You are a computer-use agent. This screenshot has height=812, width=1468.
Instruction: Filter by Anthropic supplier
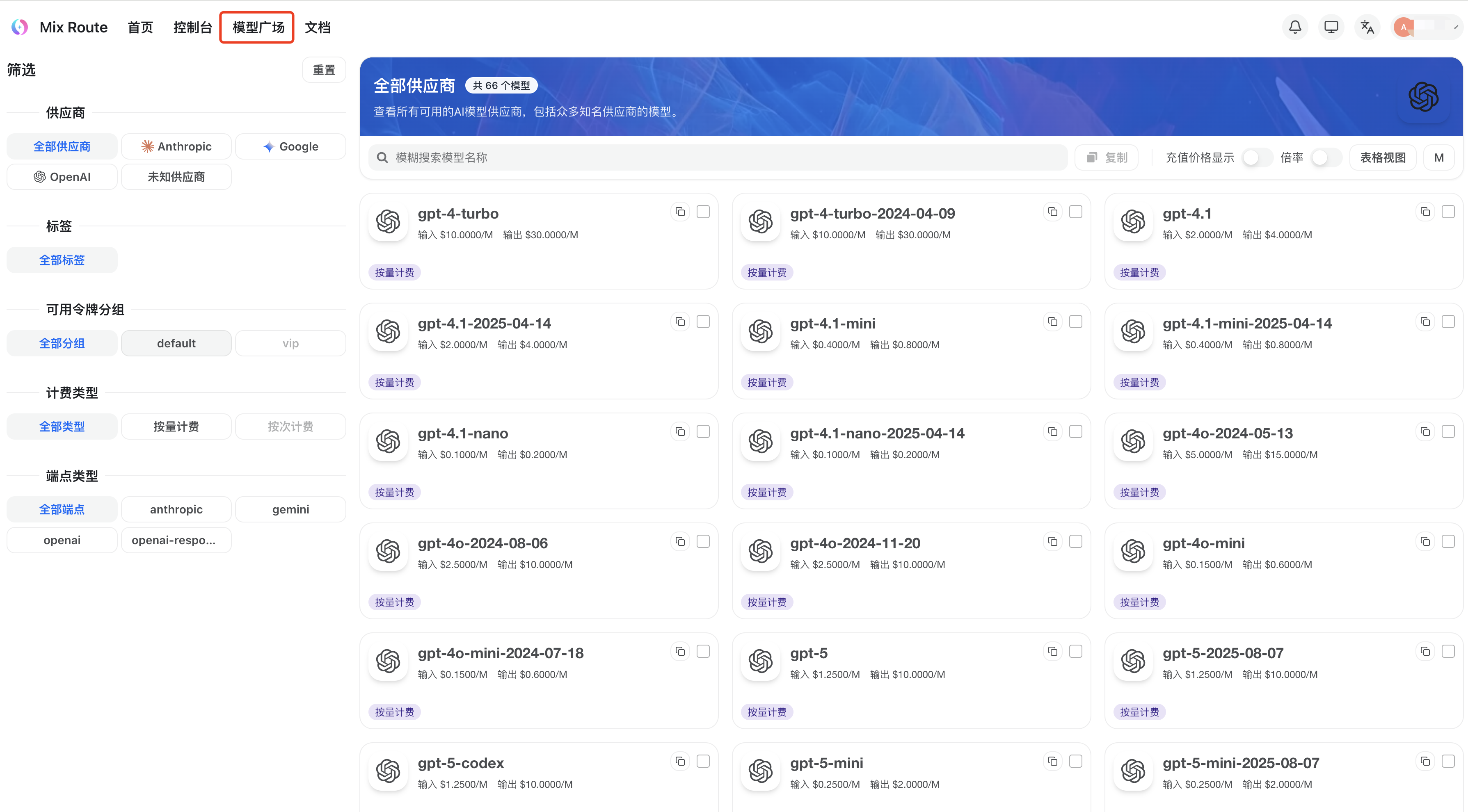click(x=176, y=146)
